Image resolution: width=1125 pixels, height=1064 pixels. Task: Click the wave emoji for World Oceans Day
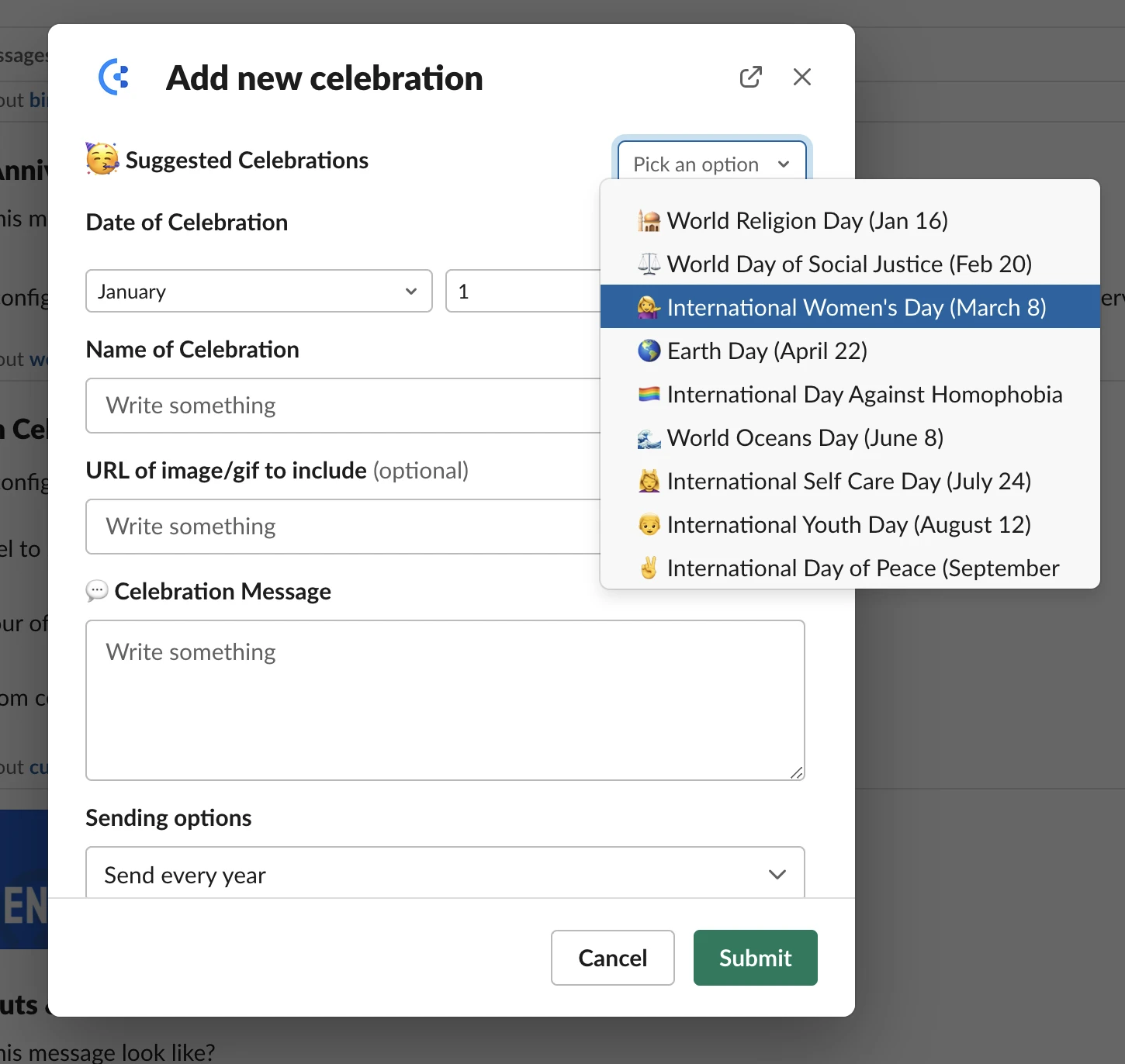point(649,438)
